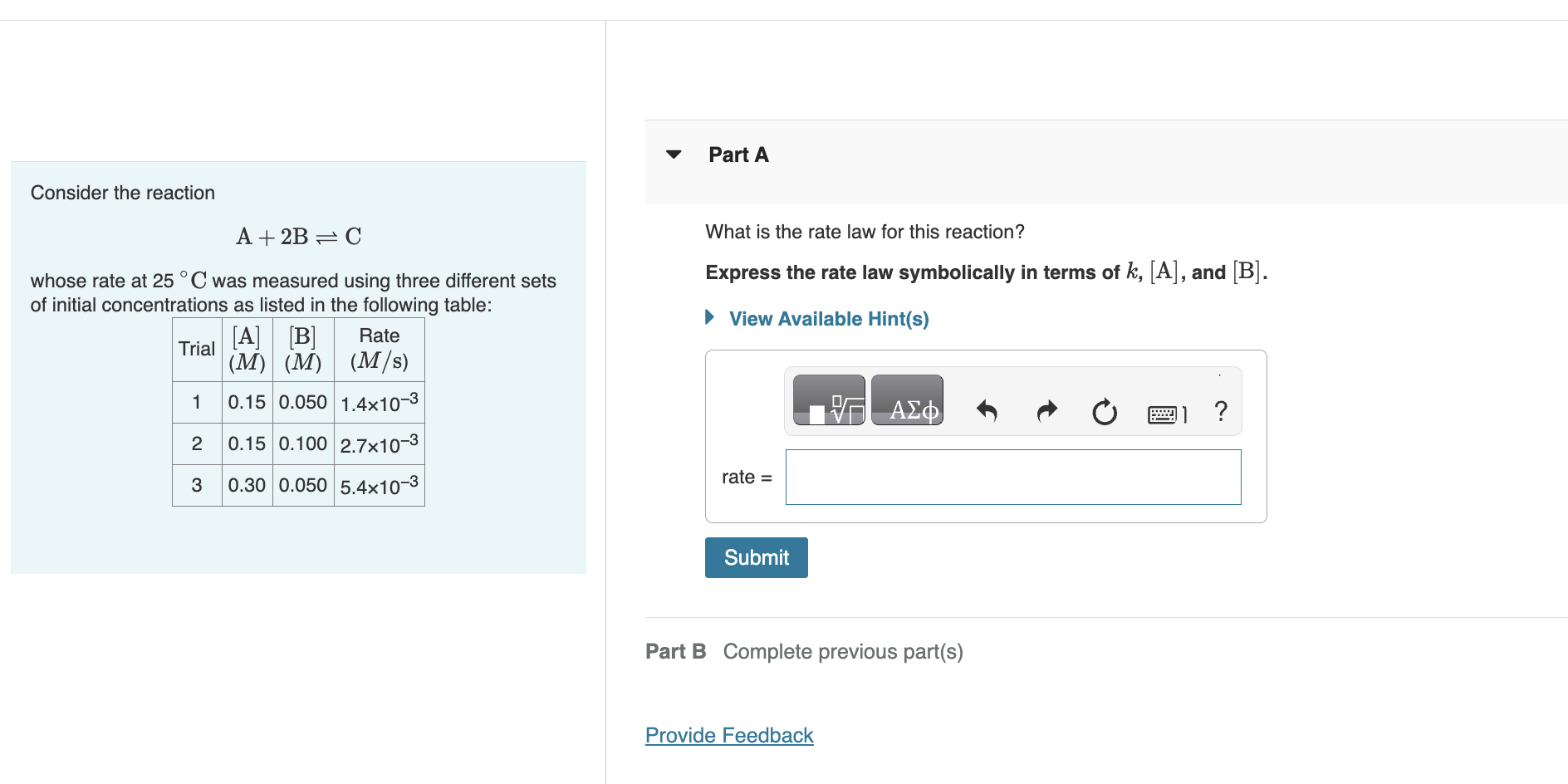Click the View Available Hint(s) link
This screenshot has width=1568, height=784.
(x=828, y=318)
